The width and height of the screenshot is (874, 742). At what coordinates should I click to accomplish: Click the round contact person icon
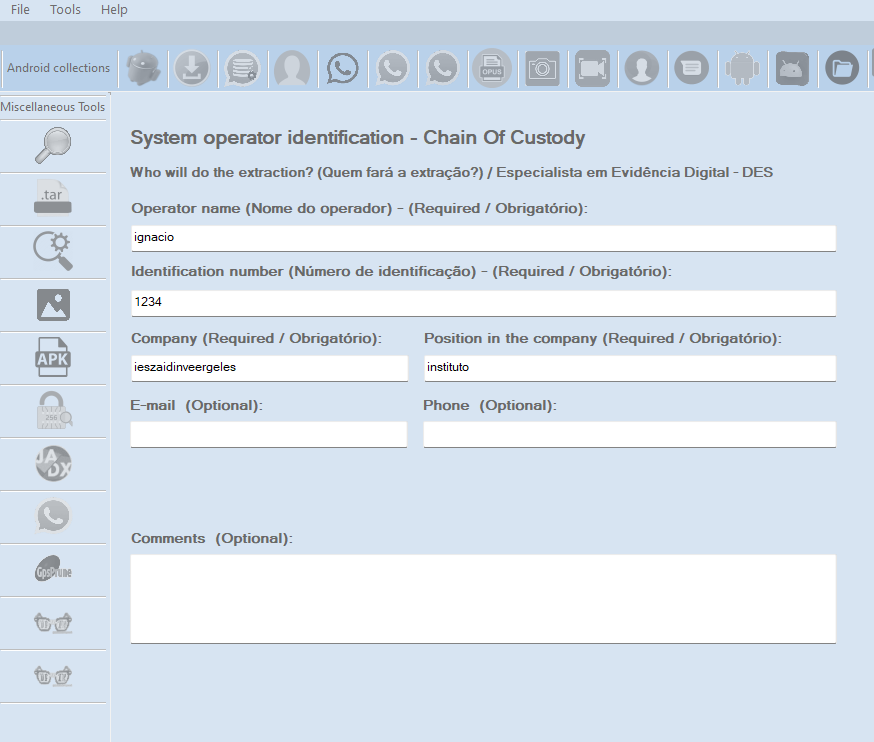tap(642, 69)
